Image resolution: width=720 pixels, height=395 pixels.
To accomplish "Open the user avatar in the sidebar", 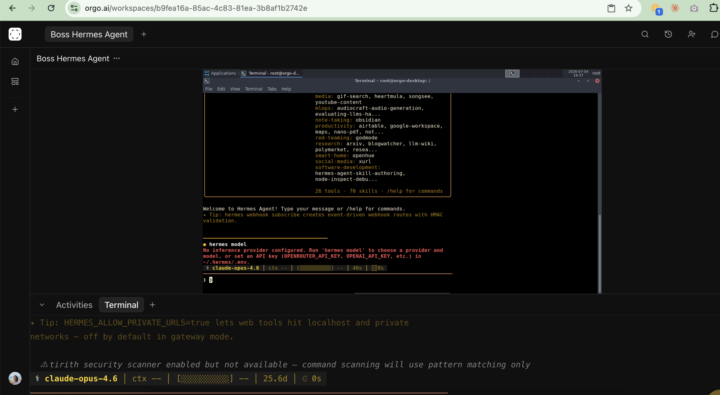I will click(15, 378).
